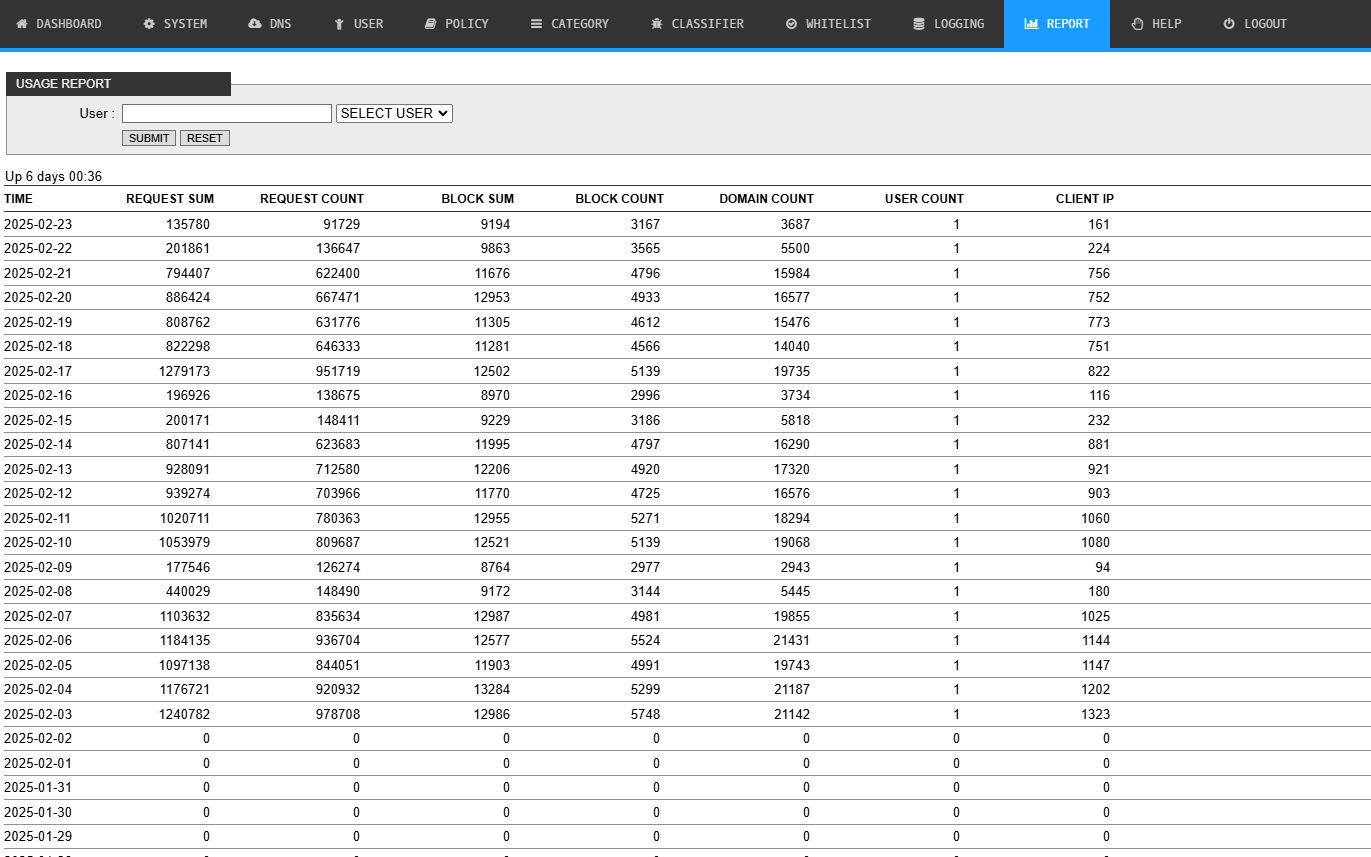Focus the User text input field
The width and height of the screenshot is (1371, 857).
pyautogui.click(x=227, y=113)
